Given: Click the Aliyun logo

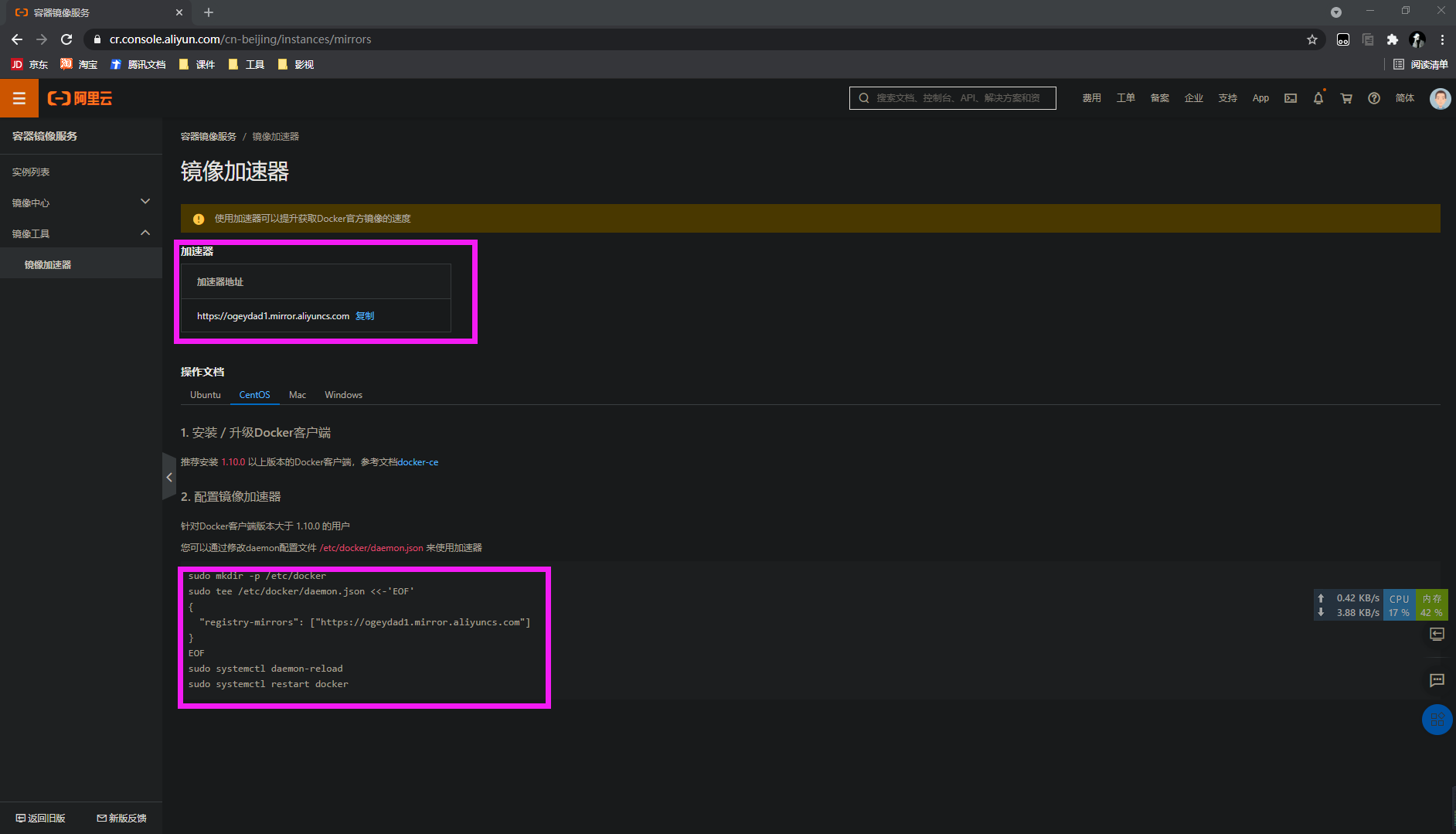Looking at the screenshot, I should pos(80,98).
